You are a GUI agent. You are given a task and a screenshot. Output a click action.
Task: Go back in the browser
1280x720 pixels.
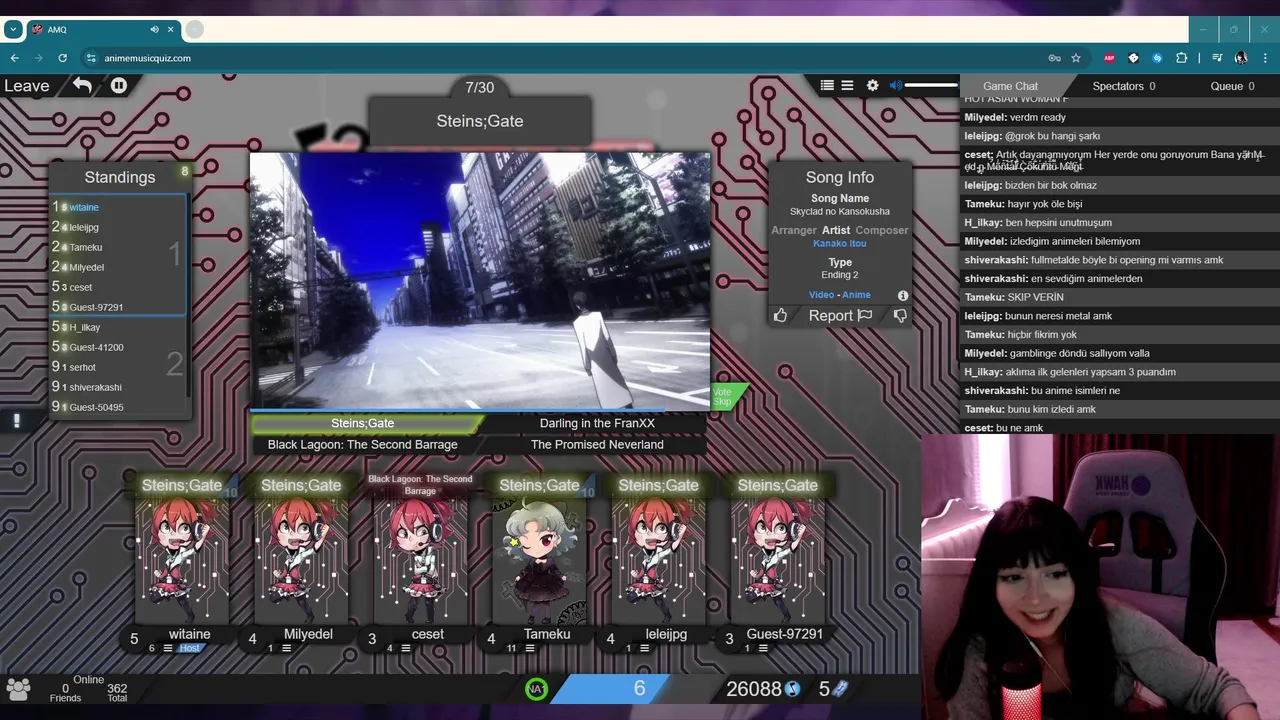coord(14,58)
